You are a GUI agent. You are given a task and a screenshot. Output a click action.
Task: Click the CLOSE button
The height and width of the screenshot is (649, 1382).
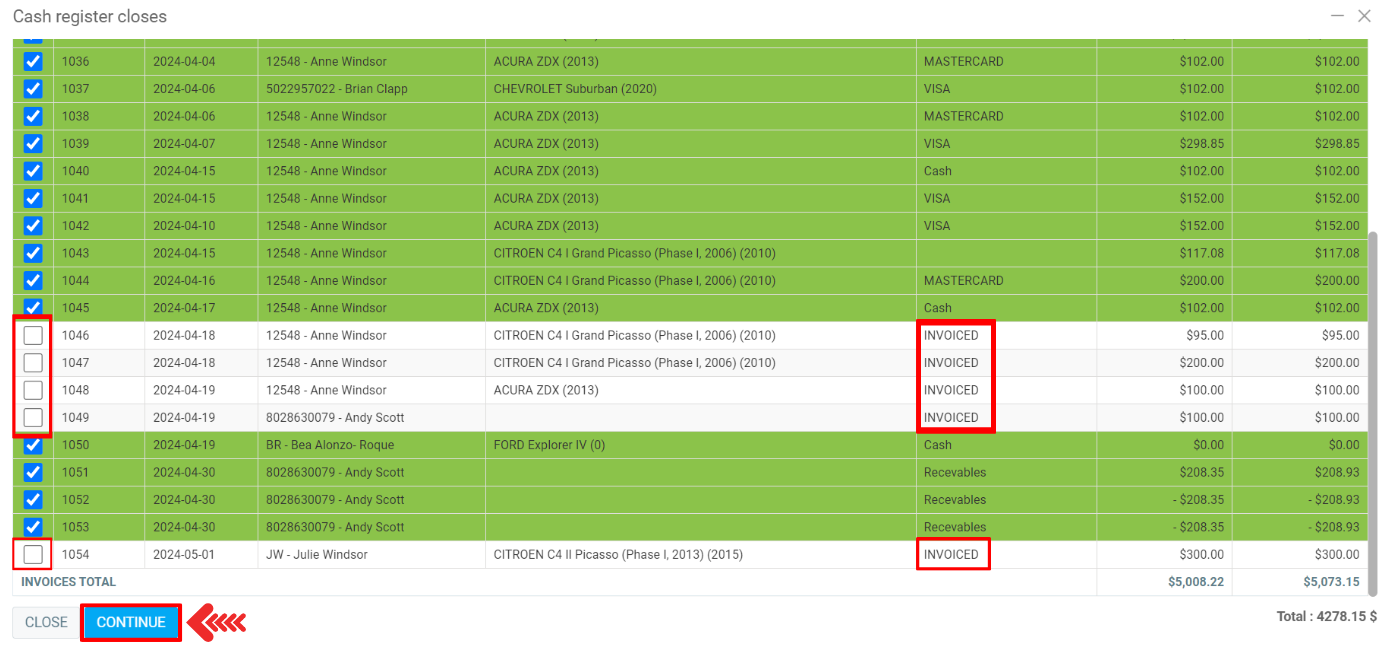46,622
